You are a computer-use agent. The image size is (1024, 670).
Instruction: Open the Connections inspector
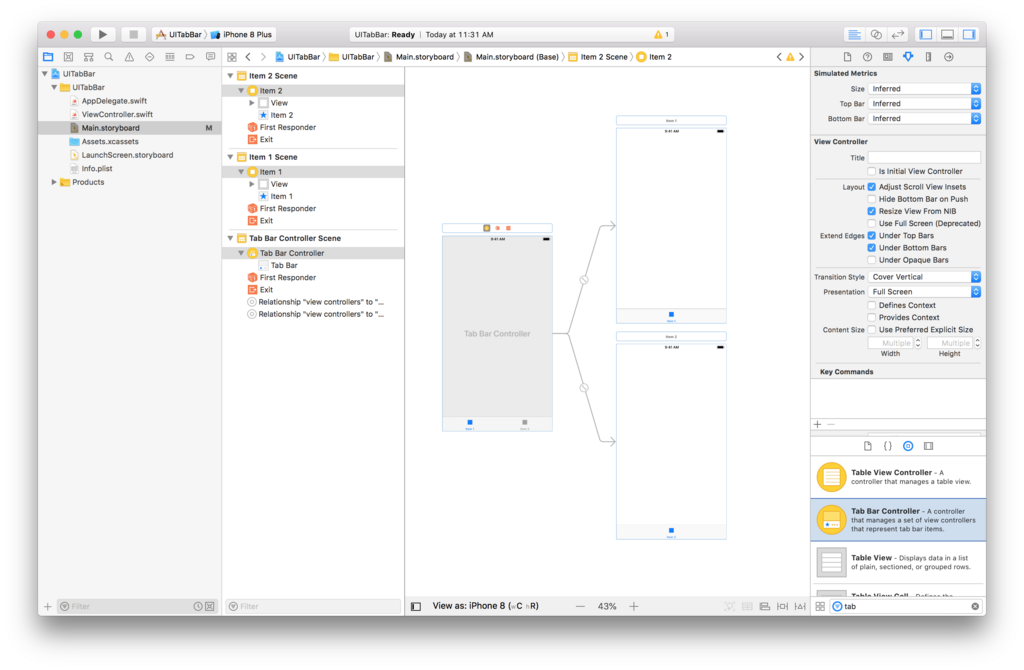pos(949,57)
